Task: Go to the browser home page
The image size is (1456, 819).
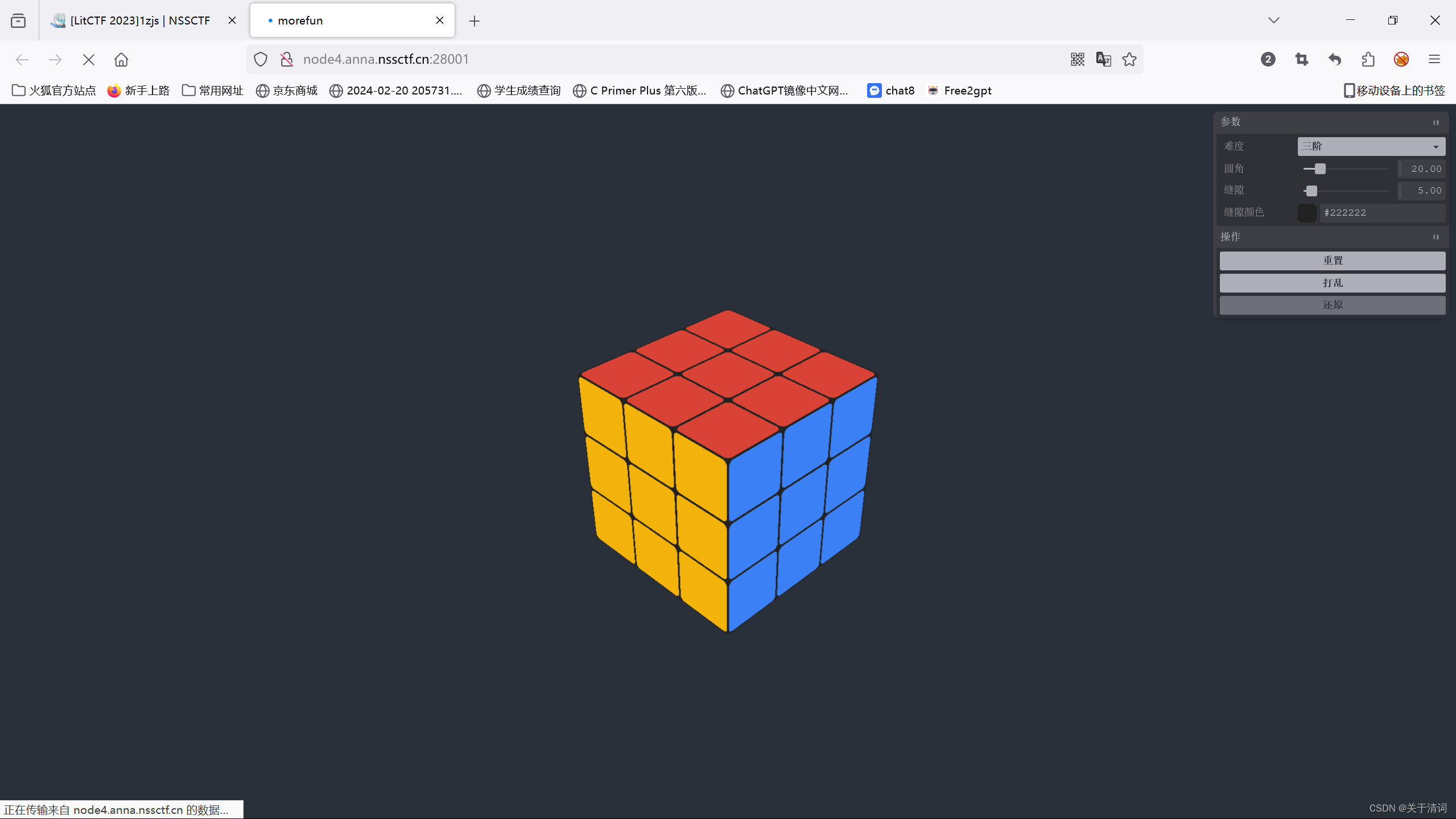Action: [121, 59]
